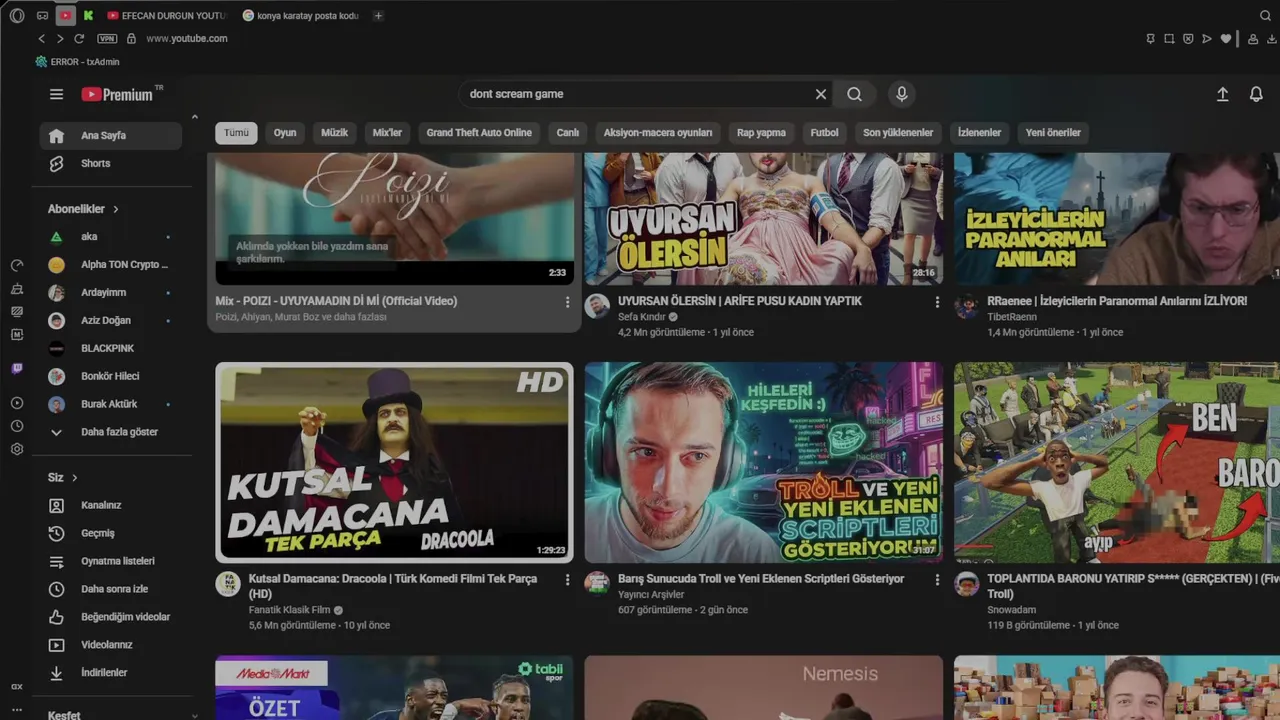Open the Alpha TON Crypto subscription
1280x720 pixels.
[110, 265]
